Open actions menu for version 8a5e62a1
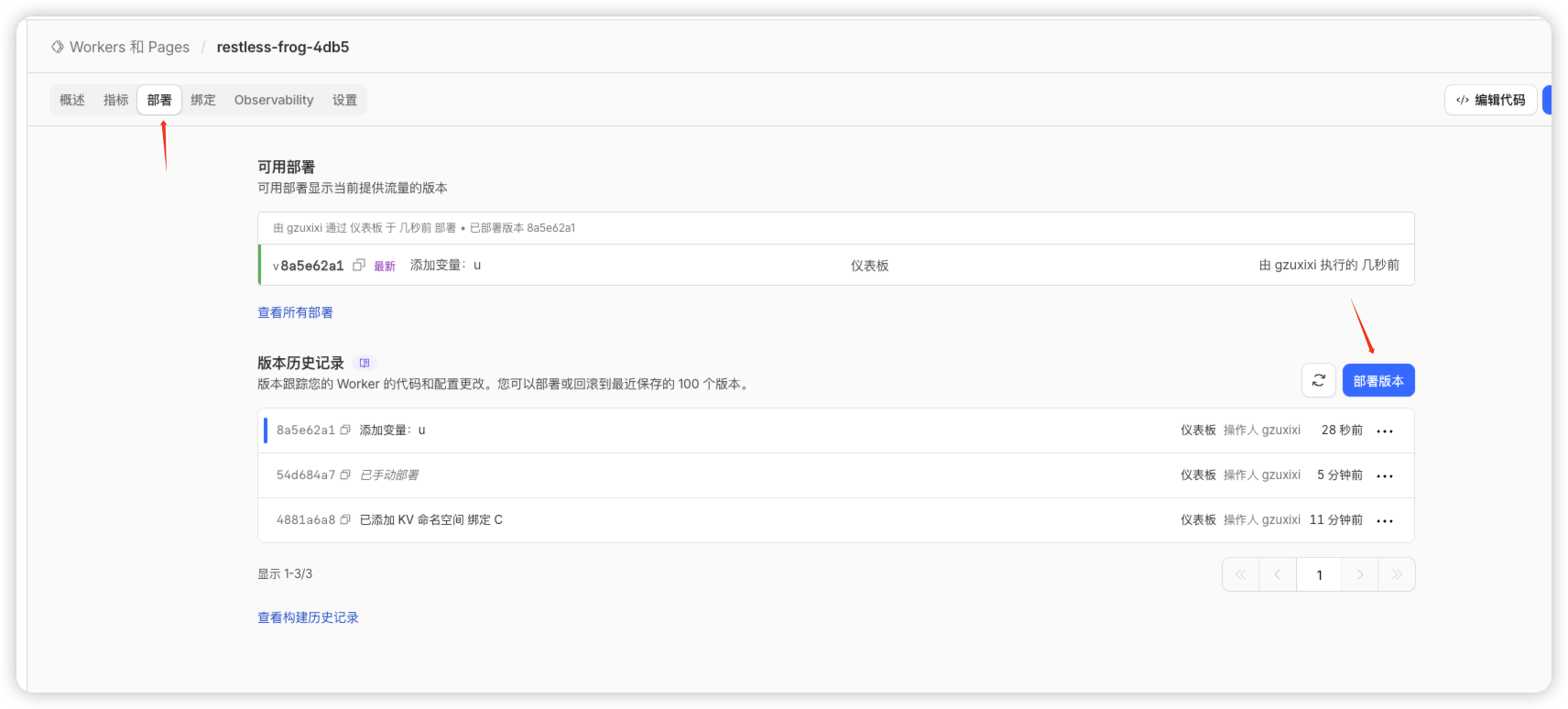 click(1384, 431)
